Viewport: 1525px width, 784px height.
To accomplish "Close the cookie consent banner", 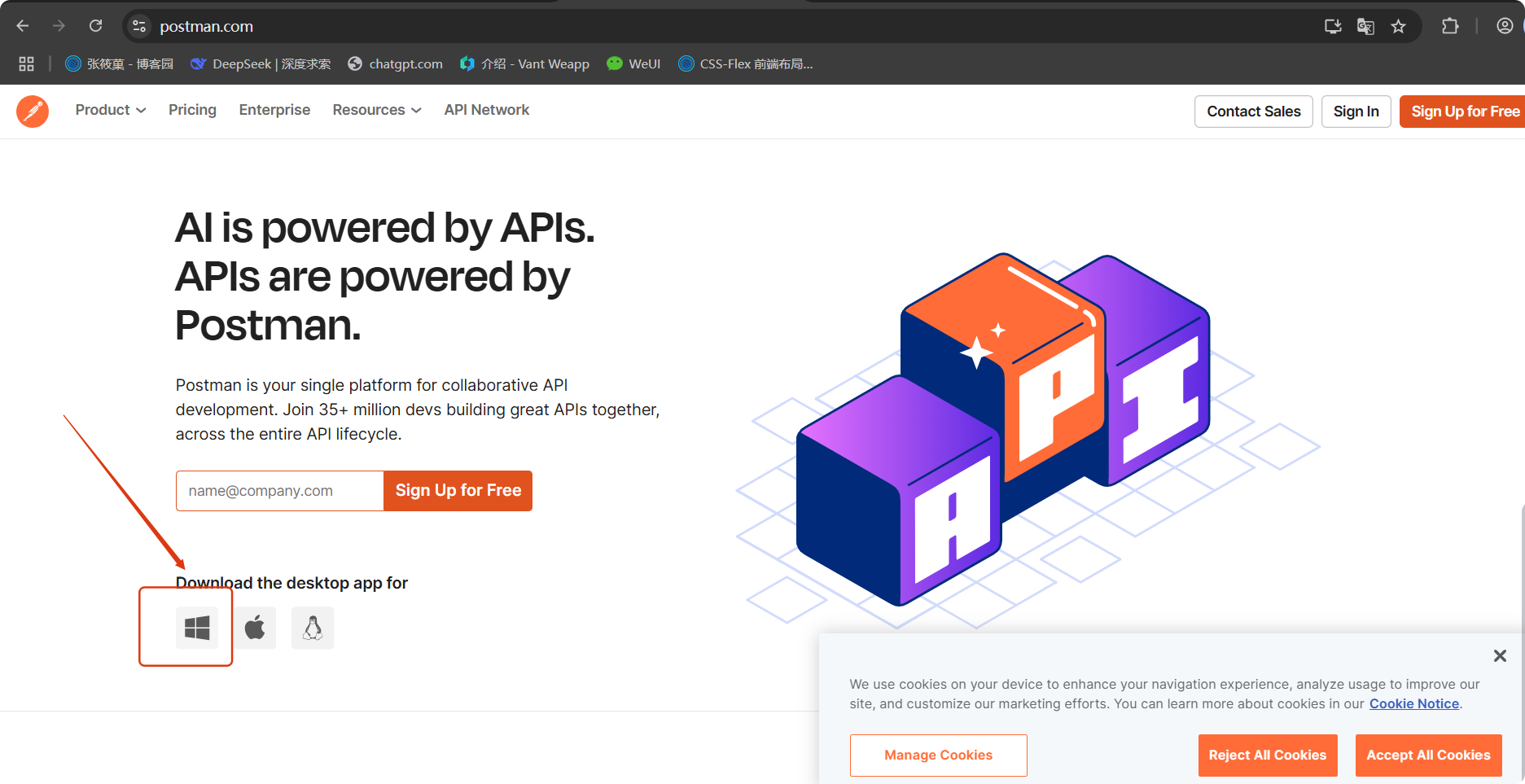I will coord(1500,655).
